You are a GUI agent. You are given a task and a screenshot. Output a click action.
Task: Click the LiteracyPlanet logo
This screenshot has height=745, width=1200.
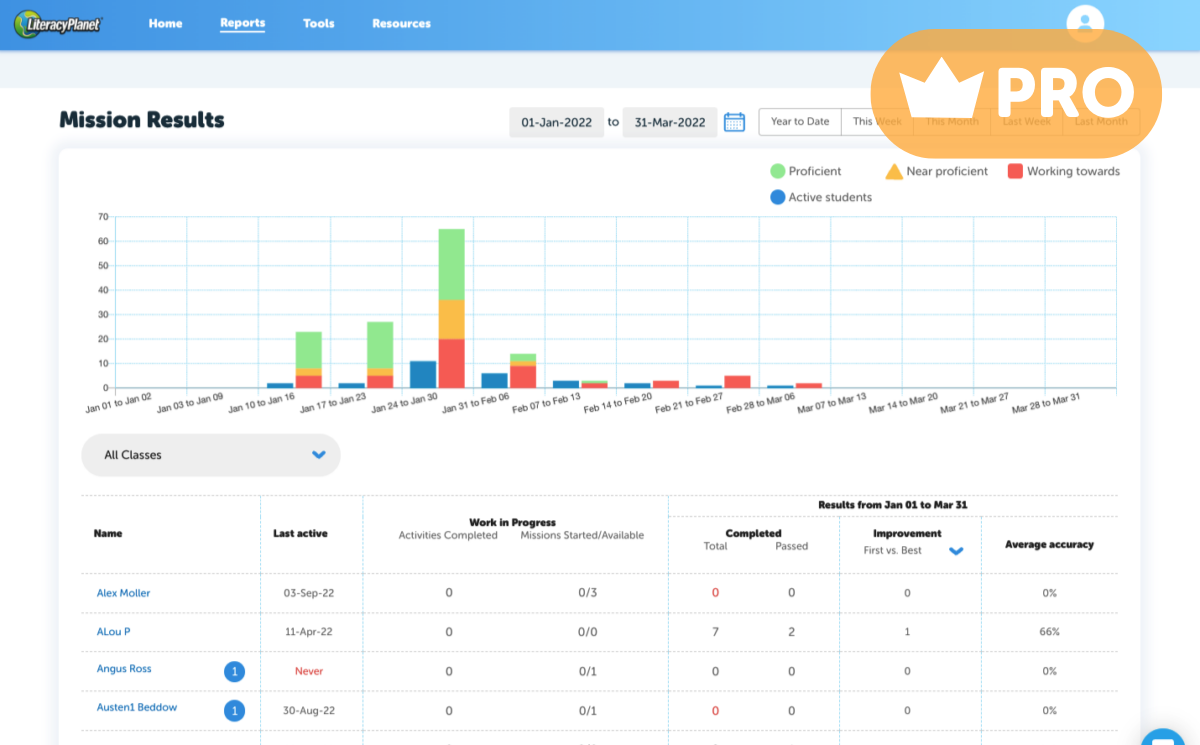coord(58,23)
